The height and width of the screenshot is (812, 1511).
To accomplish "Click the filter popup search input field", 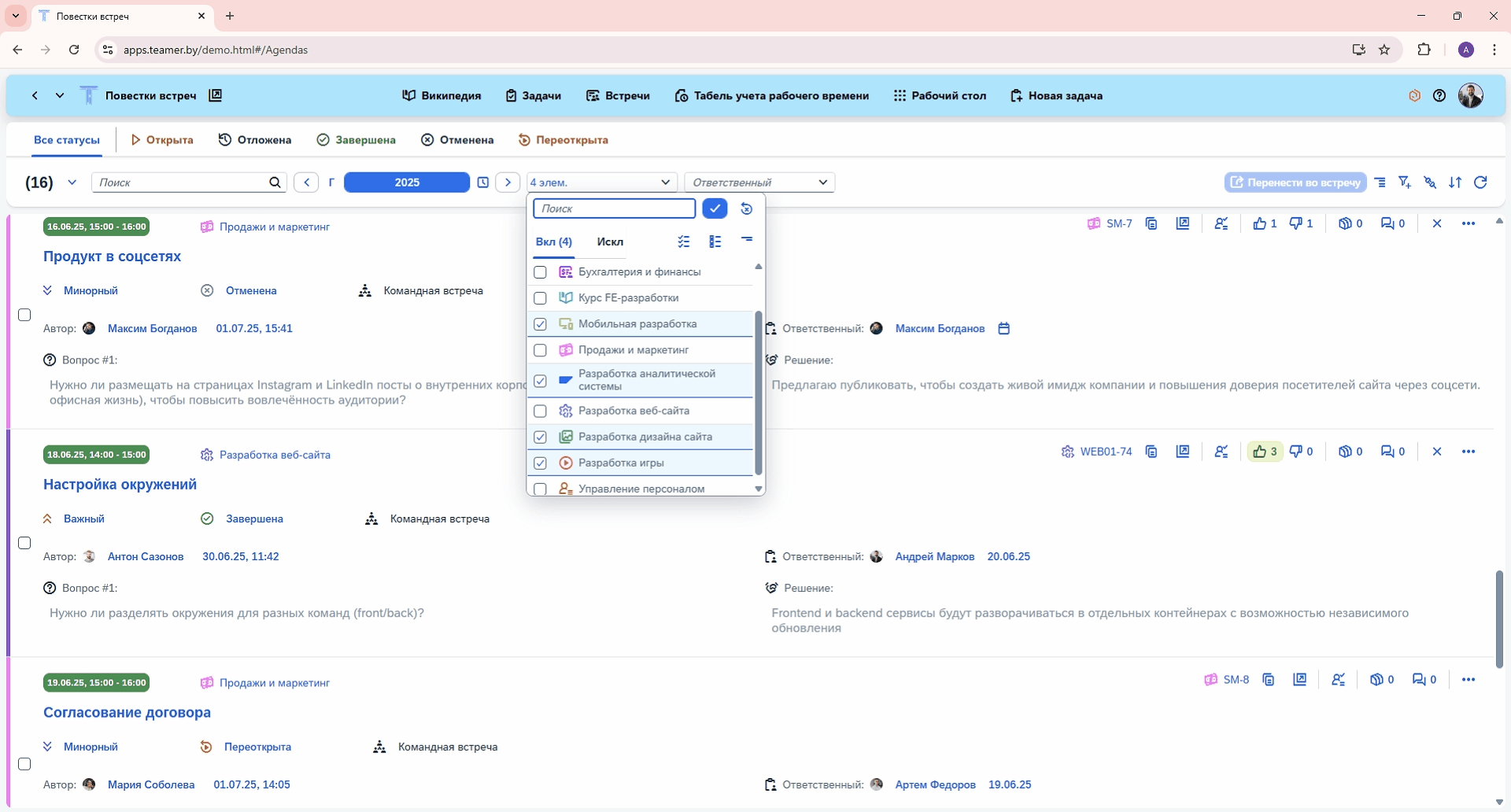I will 614,209.
